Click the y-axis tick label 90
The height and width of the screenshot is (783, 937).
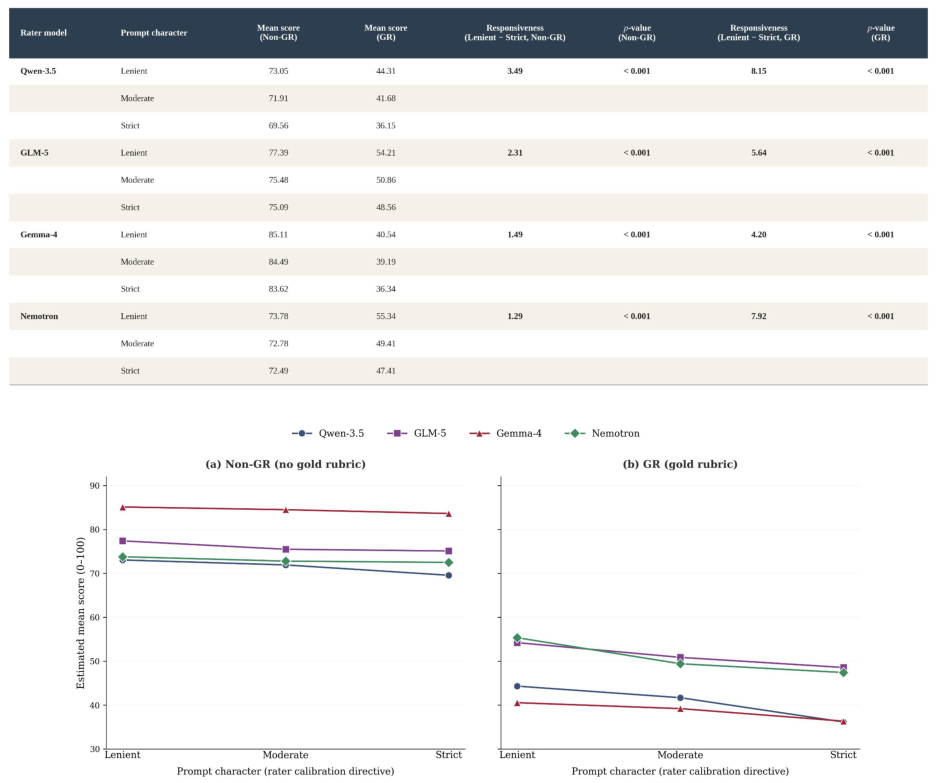(x=95, y=486)
